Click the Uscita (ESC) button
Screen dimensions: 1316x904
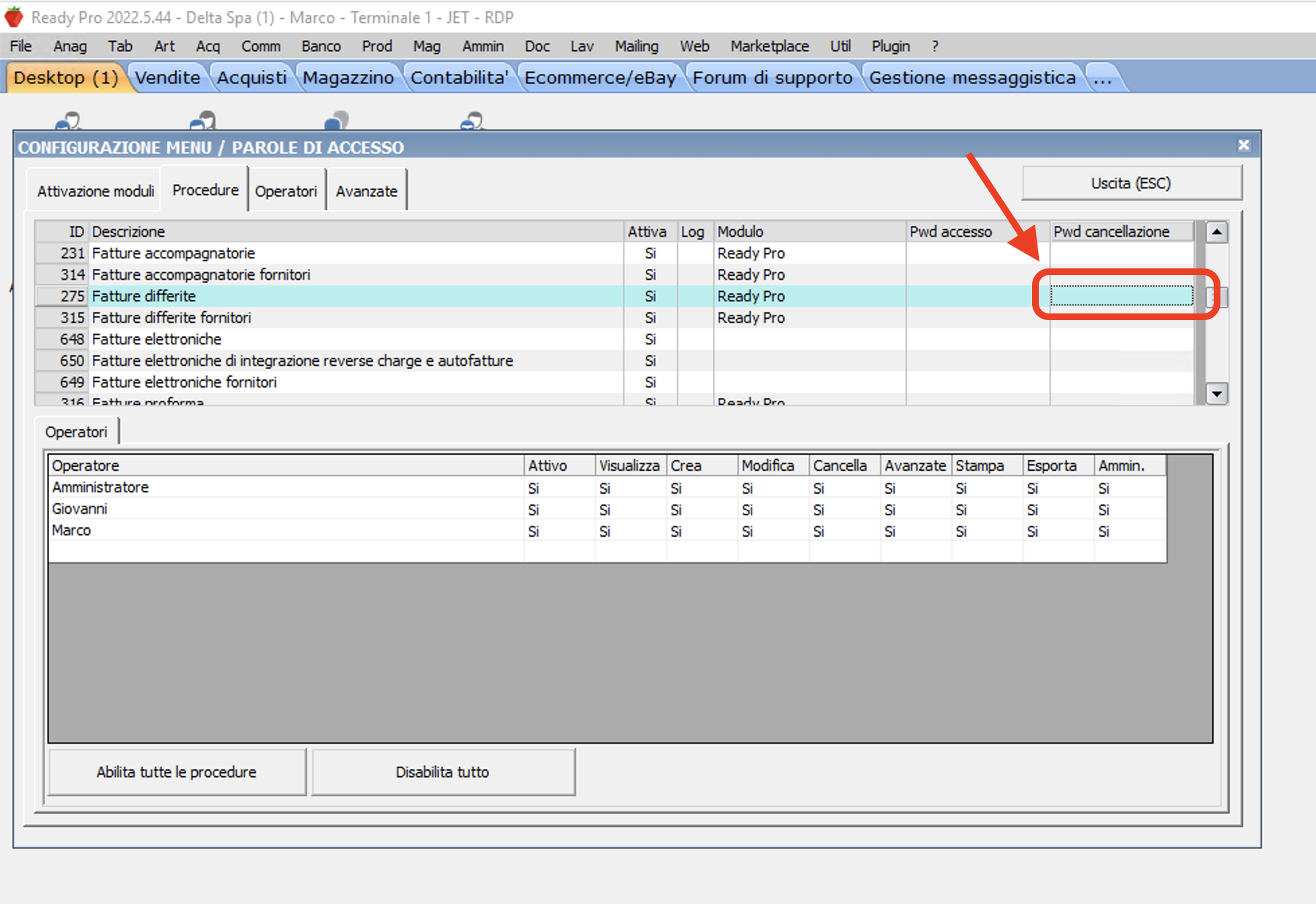[x=1131, y=183]
